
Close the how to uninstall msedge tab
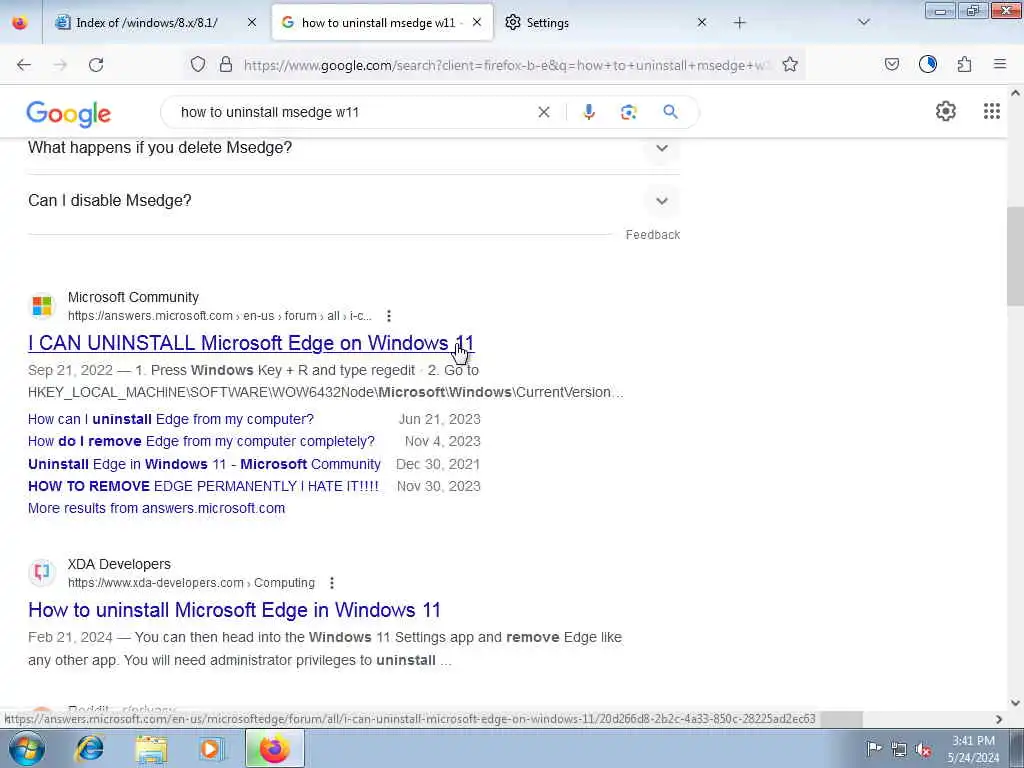(x=477, y=23)
